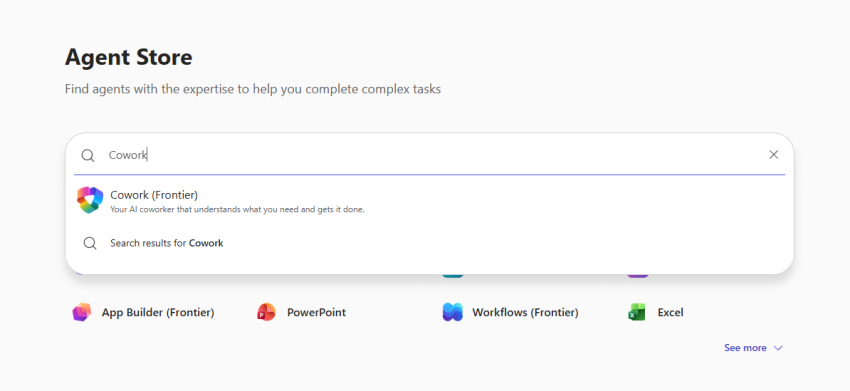This screenshot has width=850, height=391.
Task: Click the Excel icon
Action: click(636, 312)
